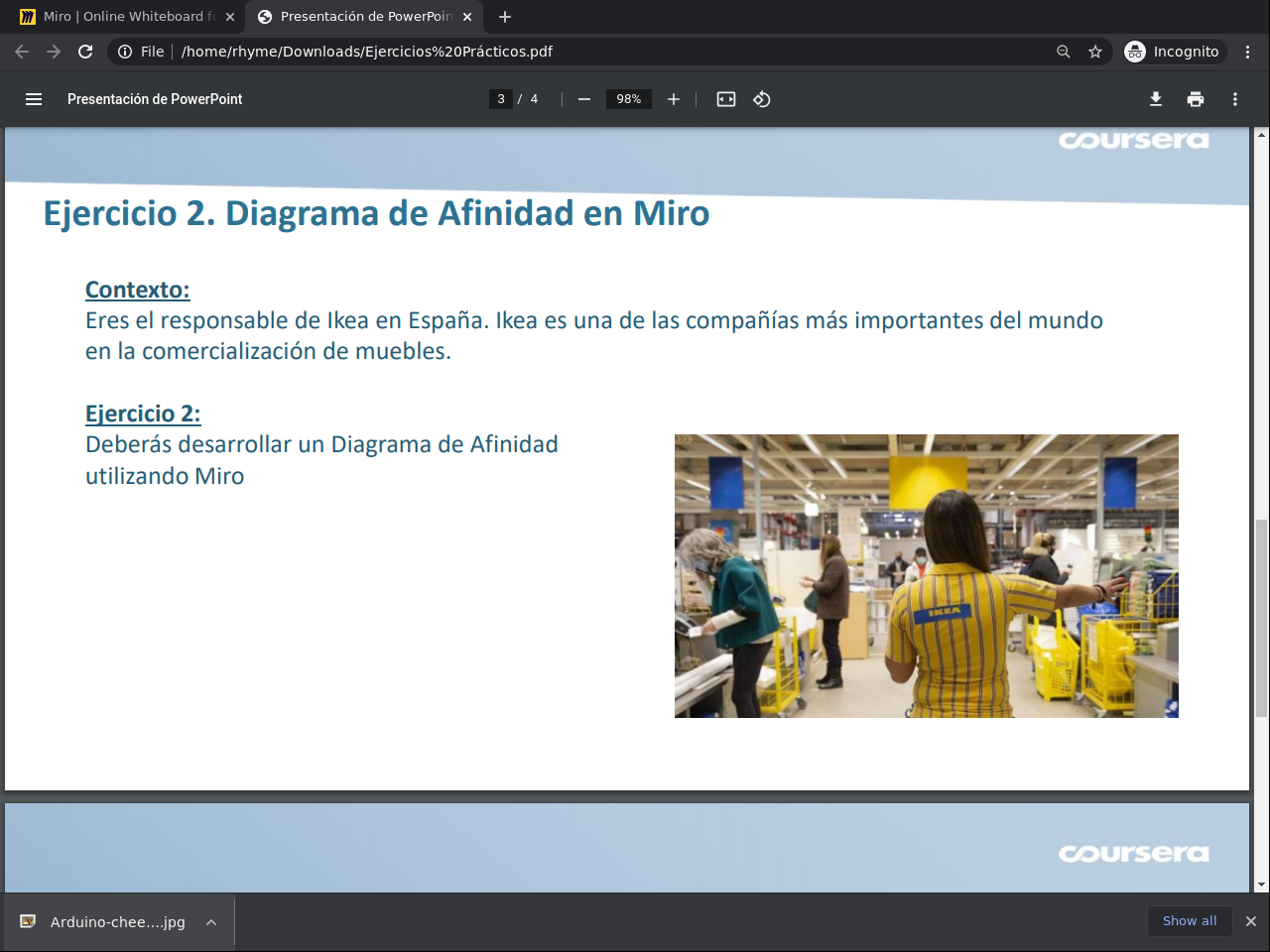The image size is (1270, 952).
Task: Open the Chrome three-dot menu
Action: [1248, 52]
